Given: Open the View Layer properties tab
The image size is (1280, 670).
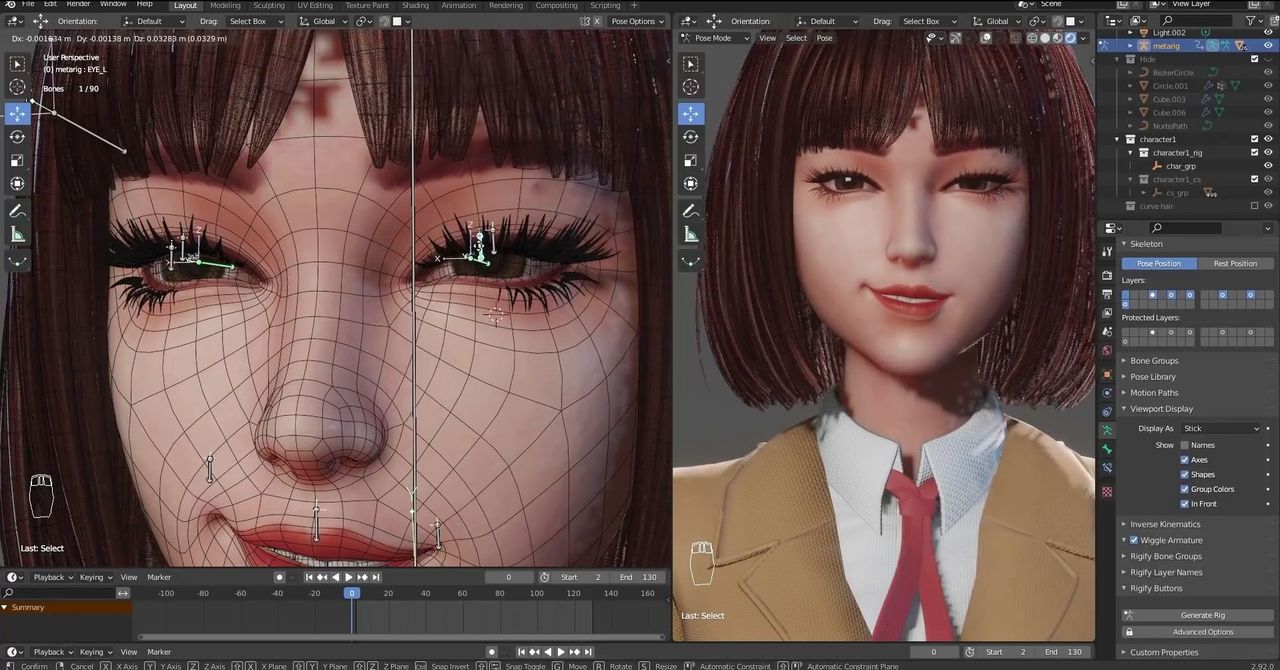Looking at the screenshot, I should tap(1107, 312).
